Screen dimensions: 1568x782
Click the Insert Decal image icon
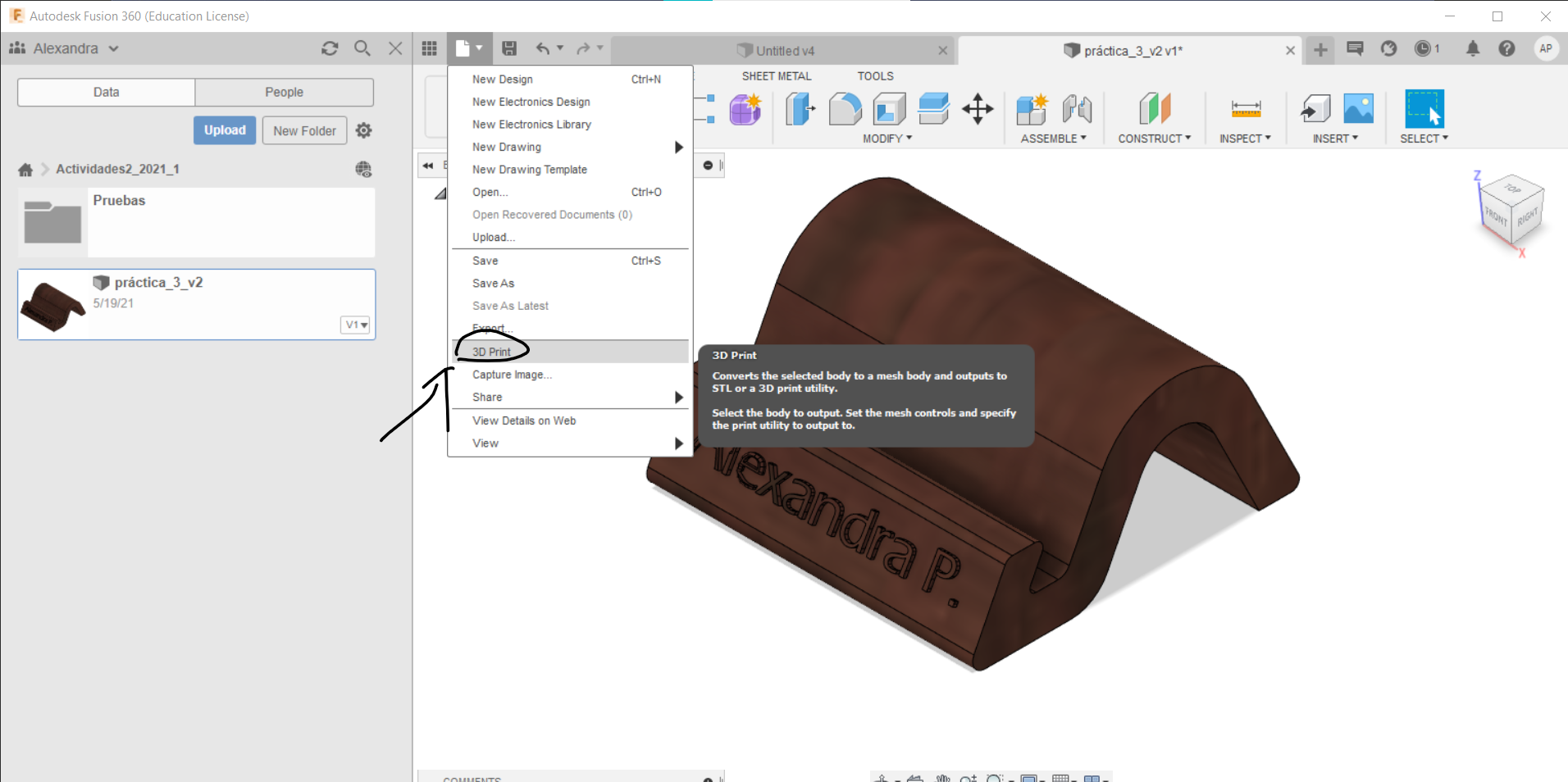(x=1359, y=109)
